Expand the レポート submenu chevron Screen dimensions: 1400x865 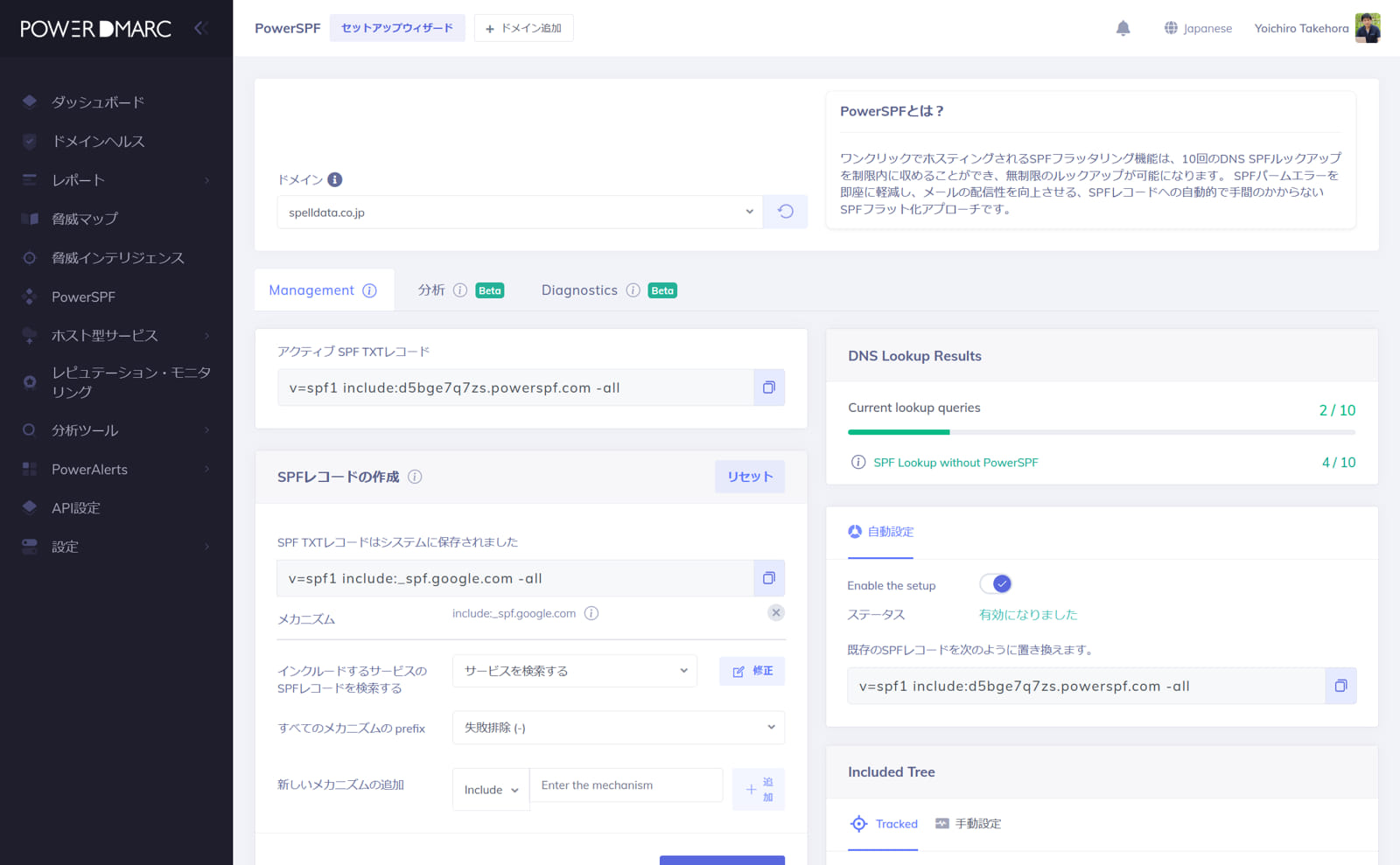pos(207,180)
